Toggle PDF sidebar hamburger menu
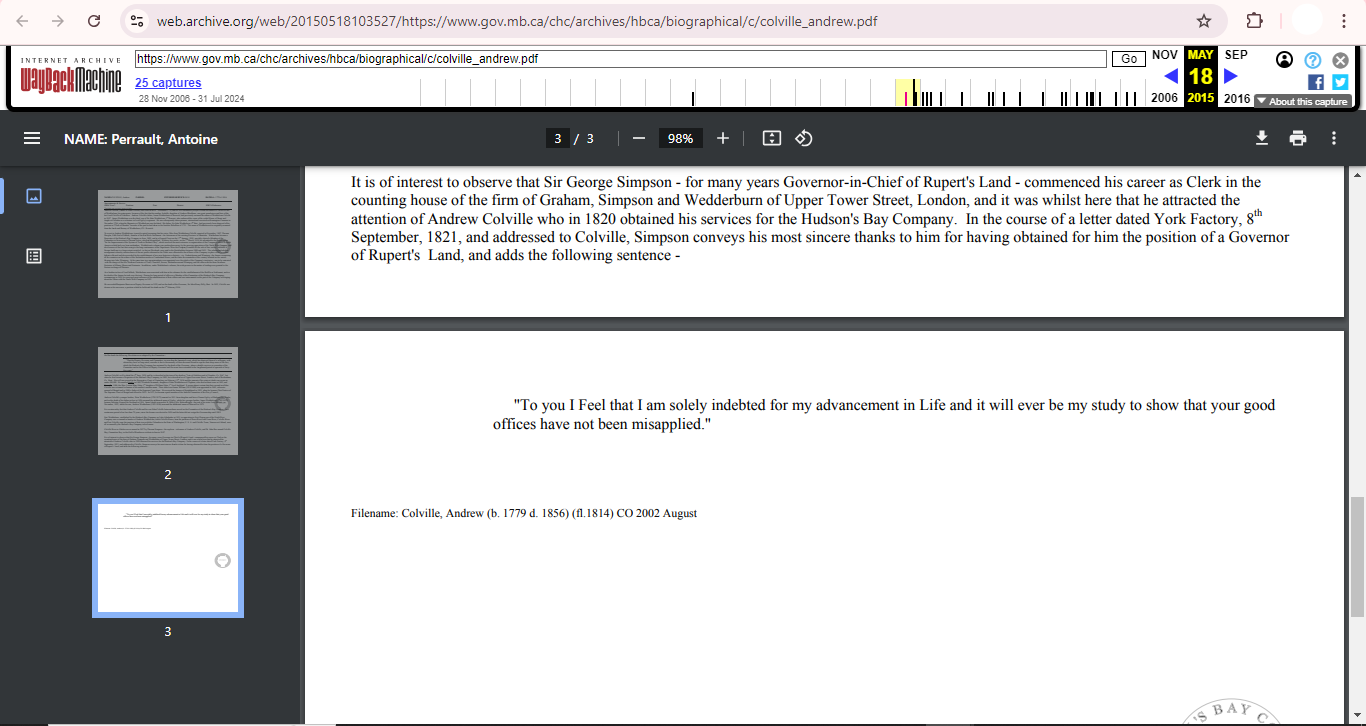 click(x=32, y=138)
